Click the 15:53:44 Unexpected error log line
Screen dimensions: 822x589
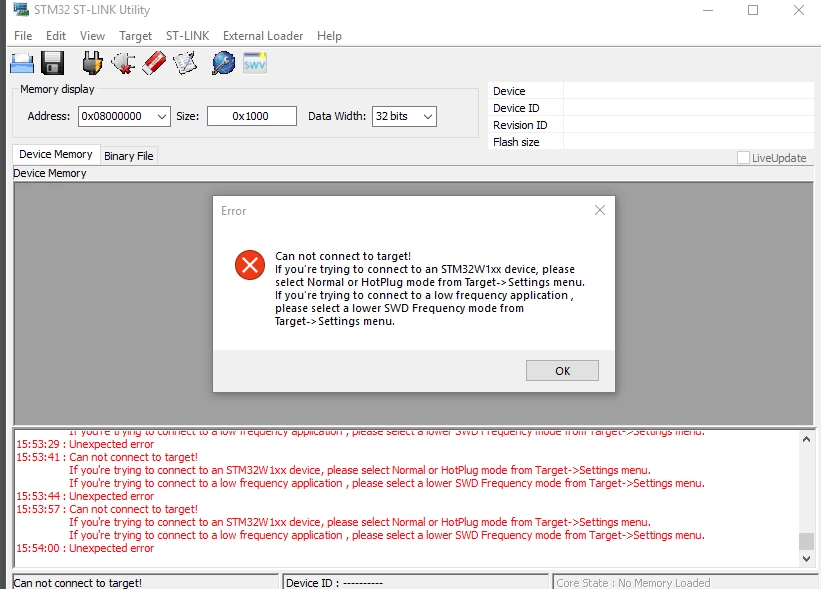(x=85, y=496)
